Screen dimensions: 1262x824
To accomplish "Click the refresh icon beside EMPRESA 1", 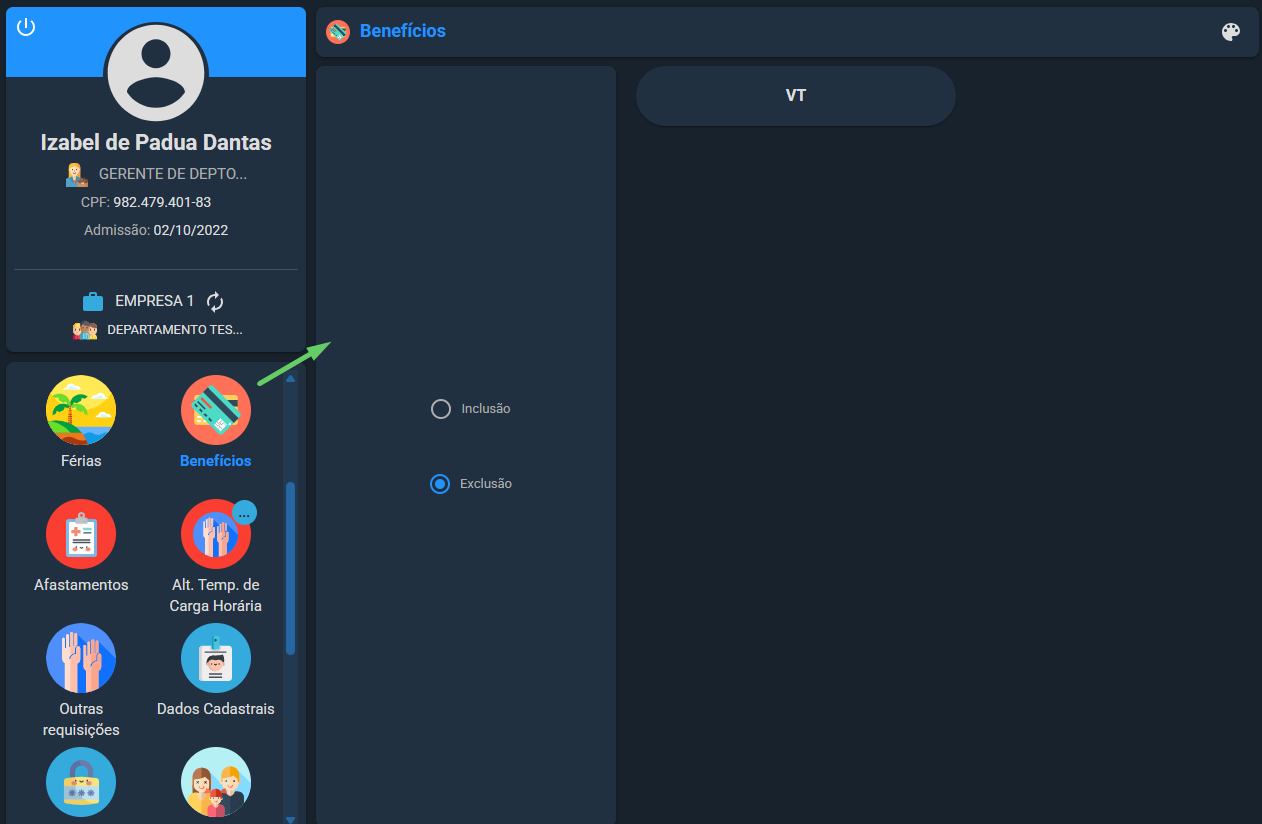I will (x=215, y=301).
